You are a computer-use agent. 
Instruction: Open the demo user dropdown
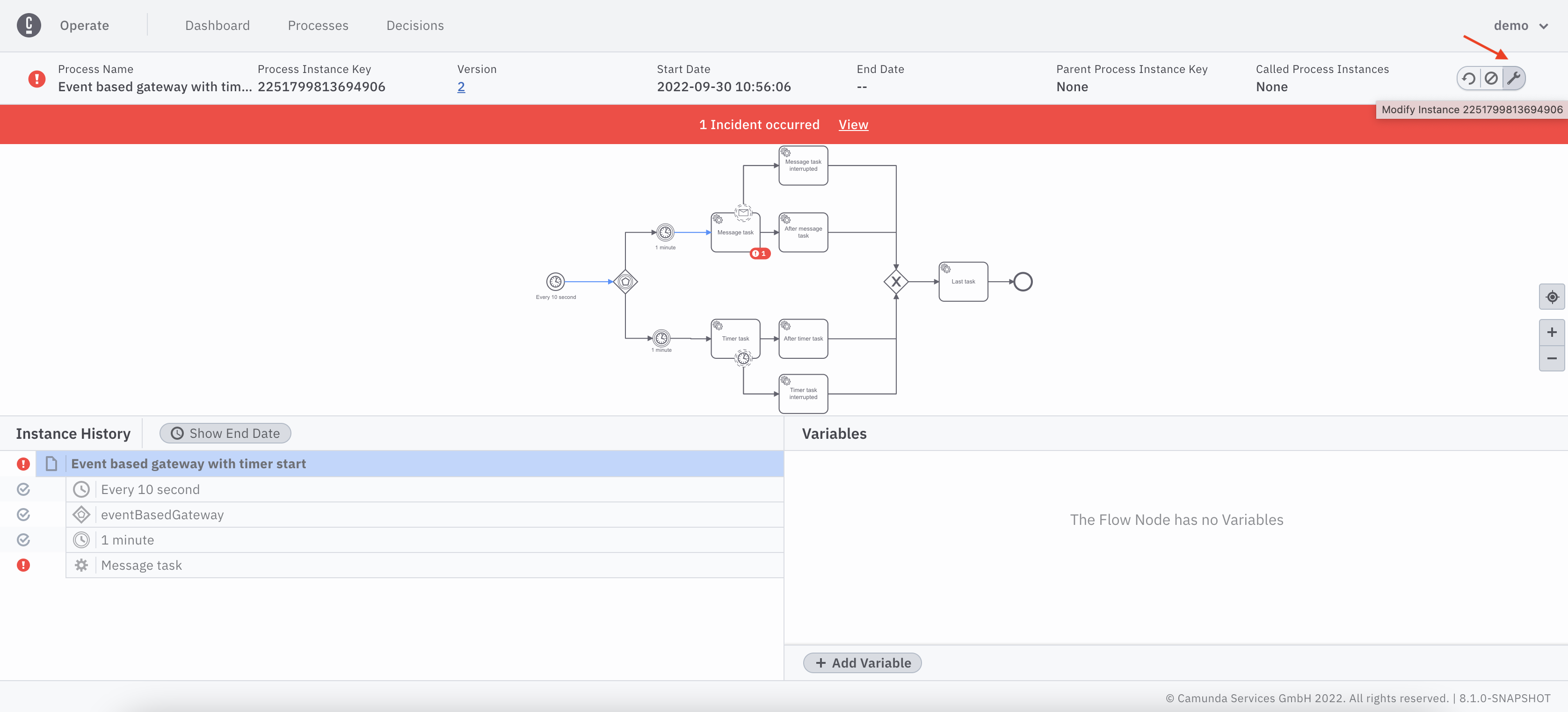coord(1521,26)
